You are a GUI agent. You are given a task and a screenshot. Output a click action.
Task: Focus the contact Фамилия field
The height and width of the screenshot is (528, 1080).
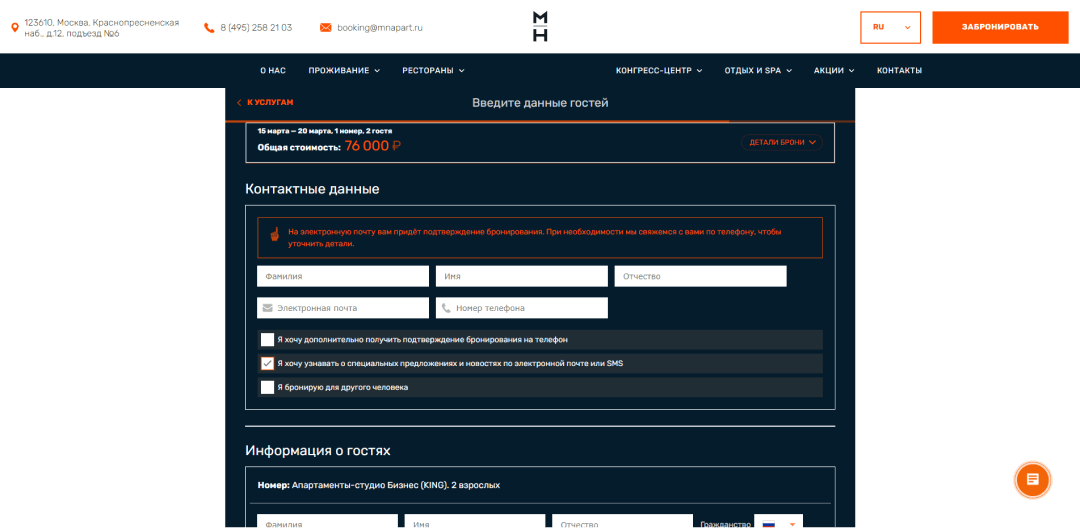(x=343, y=276)
